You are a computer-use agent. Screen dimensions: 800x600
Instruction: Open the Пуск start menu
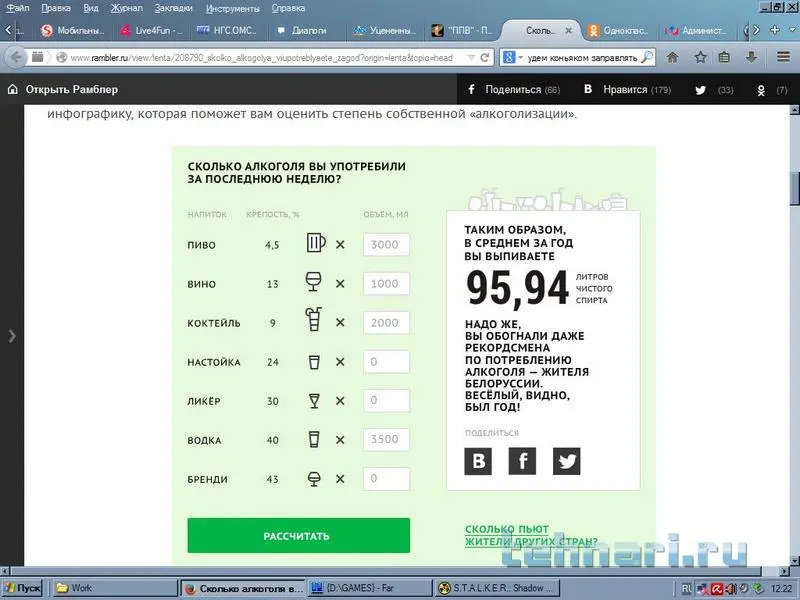click(22, 588)
